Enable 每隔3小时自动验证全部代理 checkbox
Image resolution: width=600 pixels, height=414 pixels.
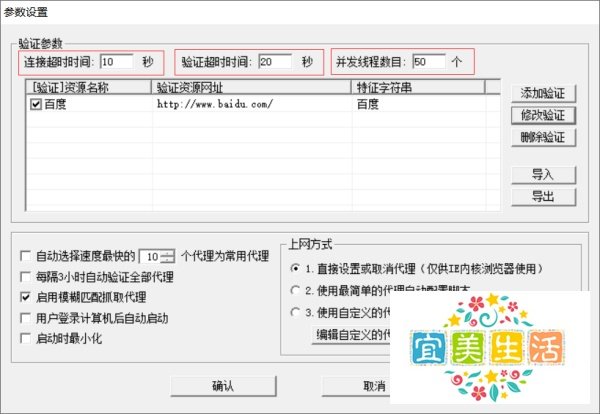[25, 276]
